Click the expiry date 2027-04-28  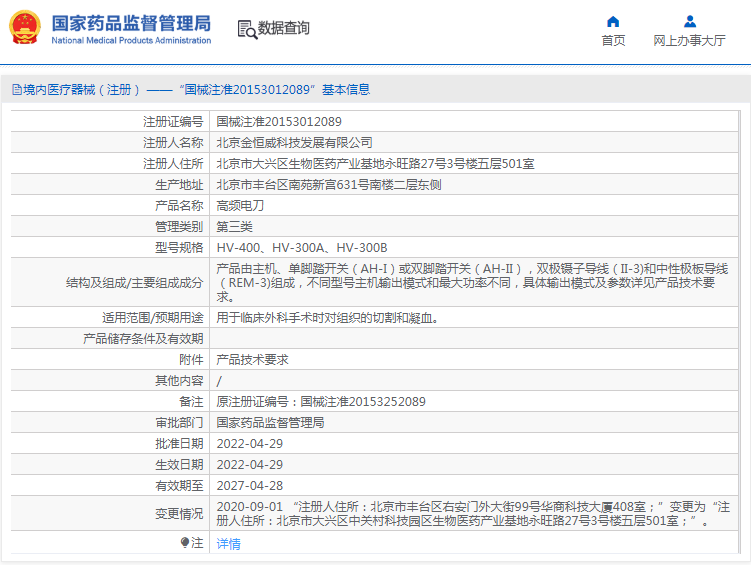point(249,485)
